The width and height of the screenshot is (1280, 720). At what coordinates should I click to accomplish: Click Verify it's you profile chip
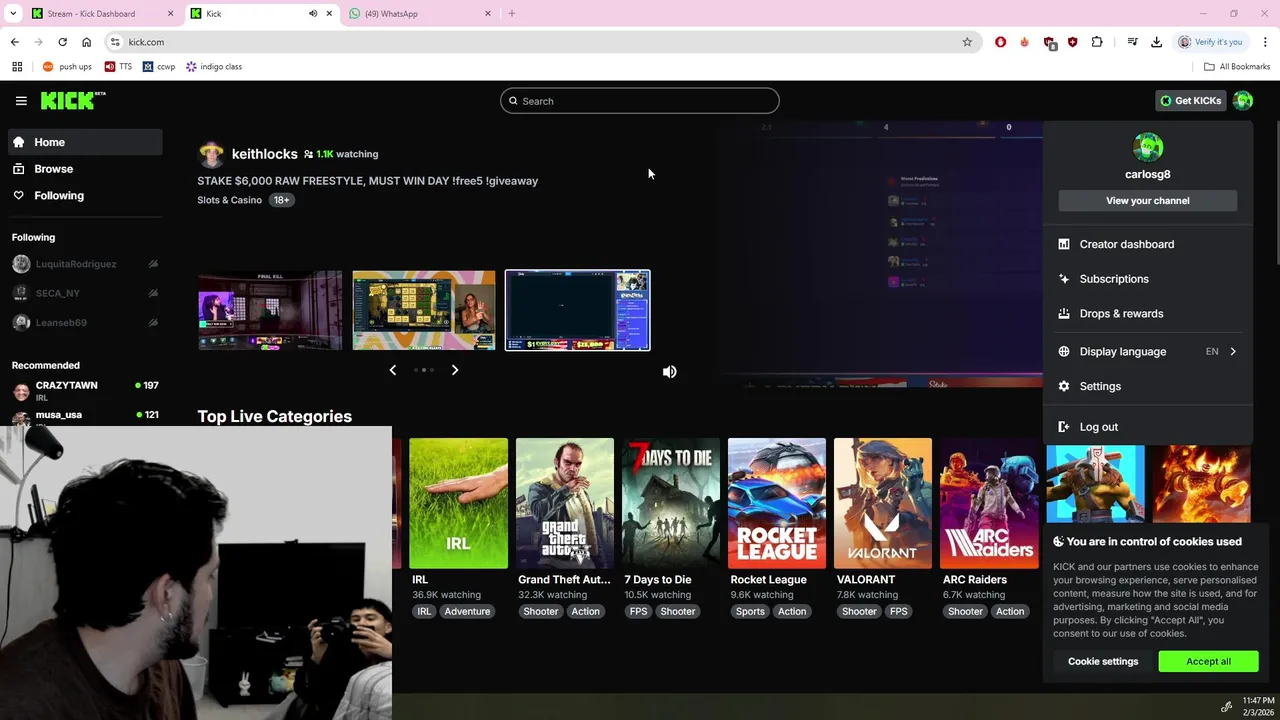click(1211, 42)
